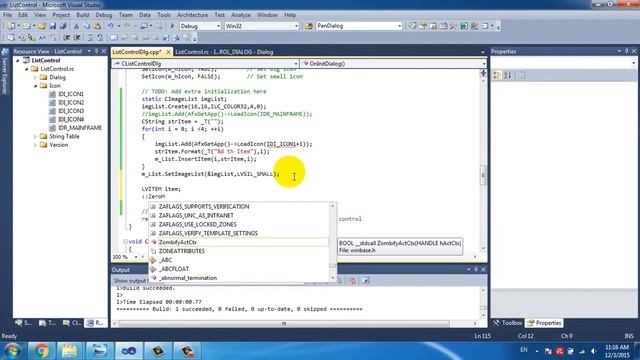
Task: Click the Windows Start button
Action: 12,351
